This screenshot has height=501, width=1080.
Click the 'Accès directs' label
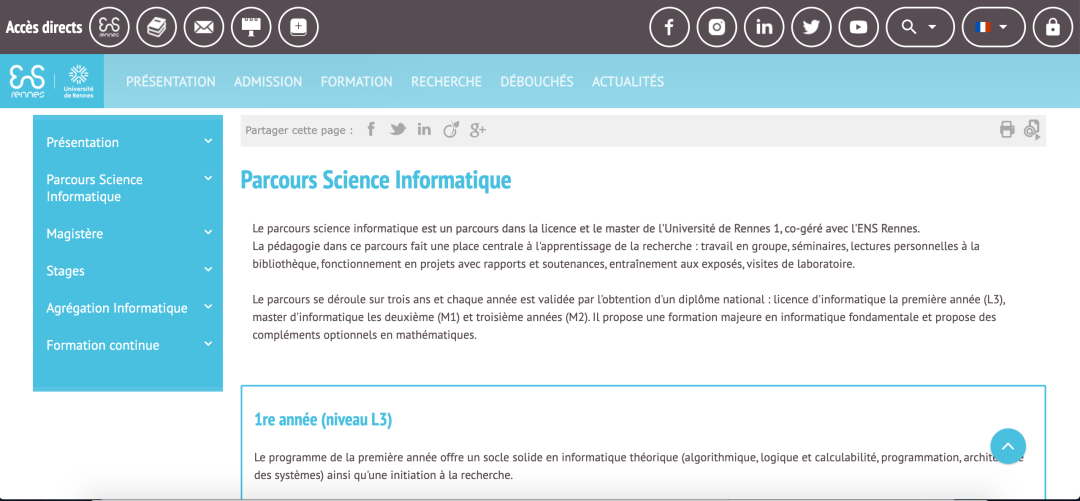pos(44,28)
